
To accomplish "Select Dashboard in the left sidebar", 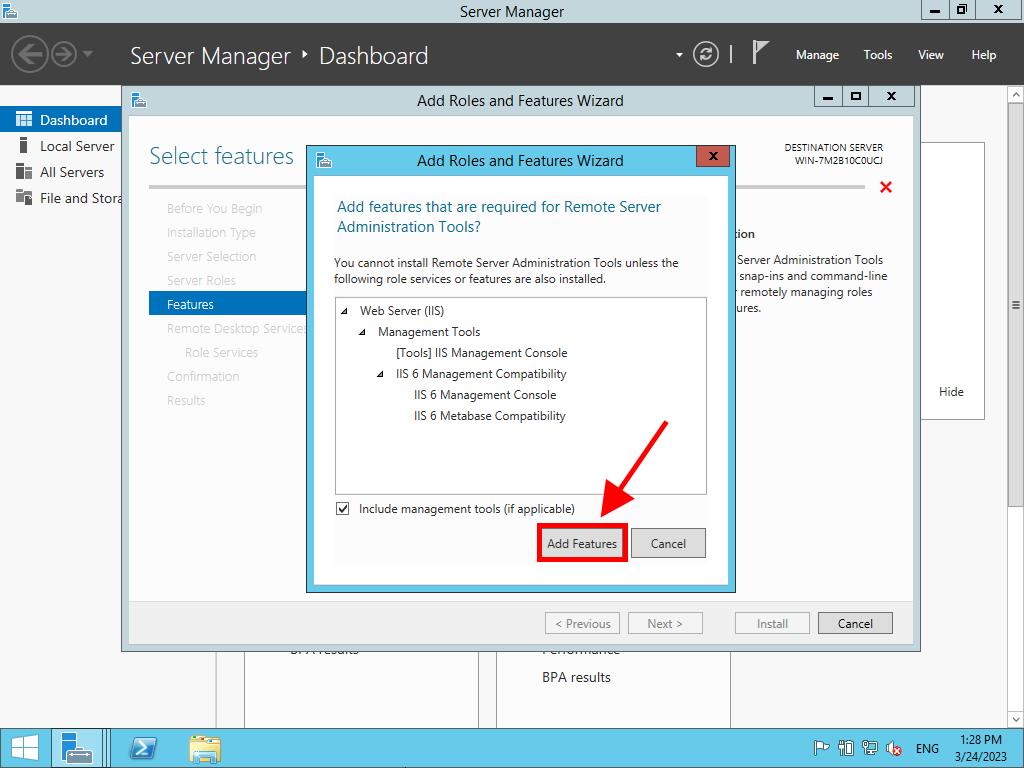I will coord(61,120).
